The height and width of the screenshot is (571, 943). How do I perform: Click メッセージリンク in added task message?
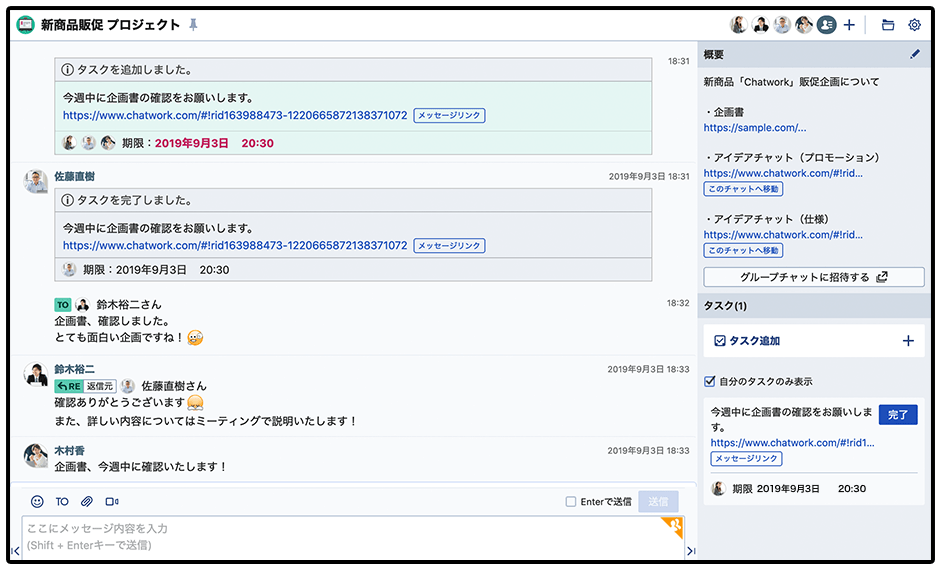tap(449, 115)
